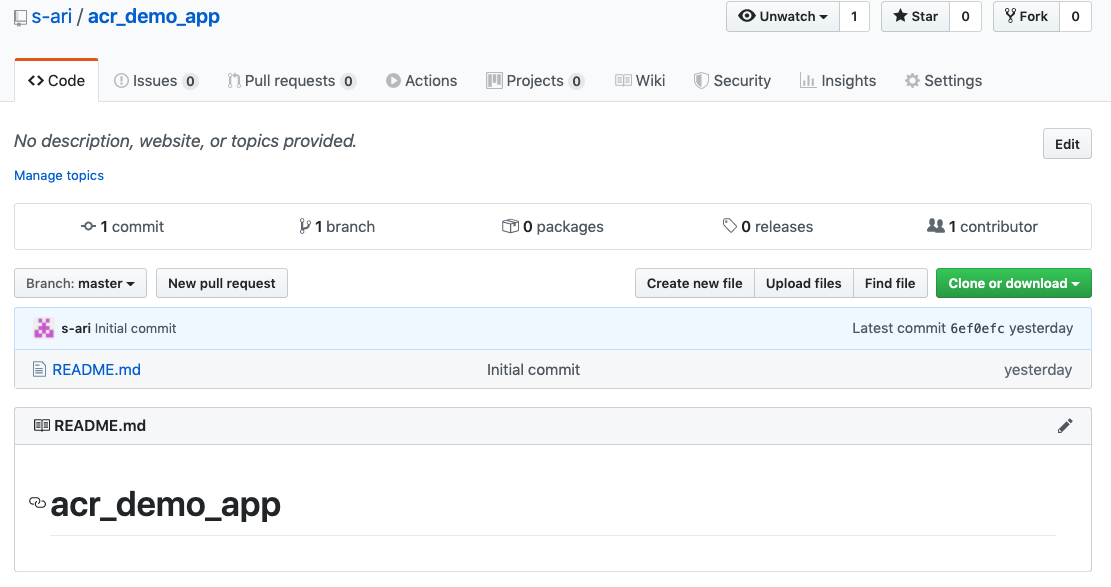Click the star icon on the Star button
The image size is (1111, 587).
coord(901,16)
